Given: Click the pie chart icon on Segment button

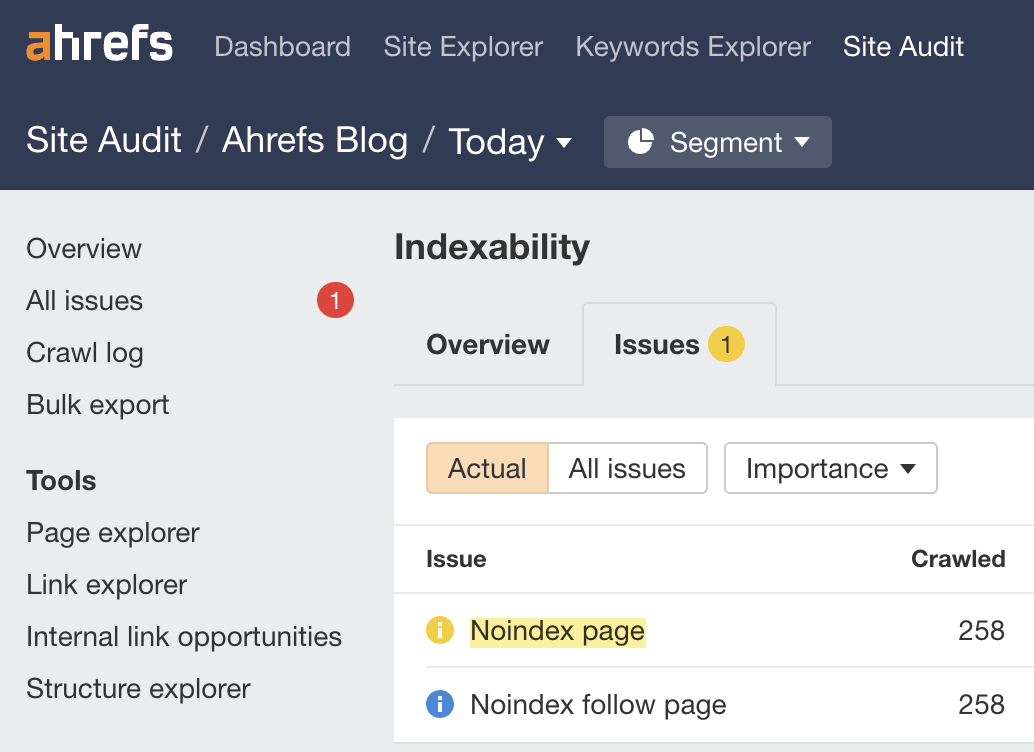Looking at the screenshot, I should coord(640,142).
